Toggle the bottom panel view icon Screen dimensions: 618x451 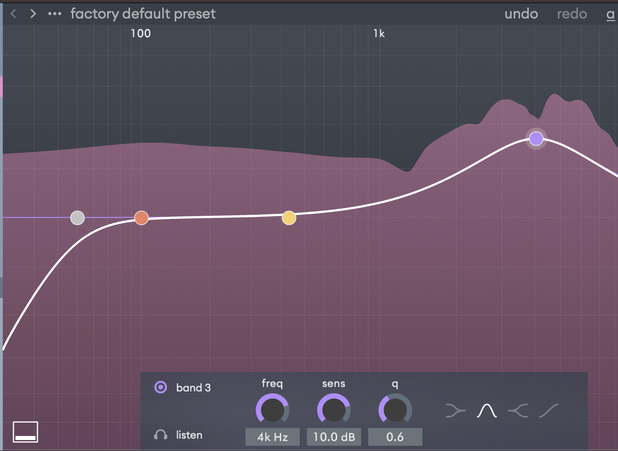tap(26, 432)
